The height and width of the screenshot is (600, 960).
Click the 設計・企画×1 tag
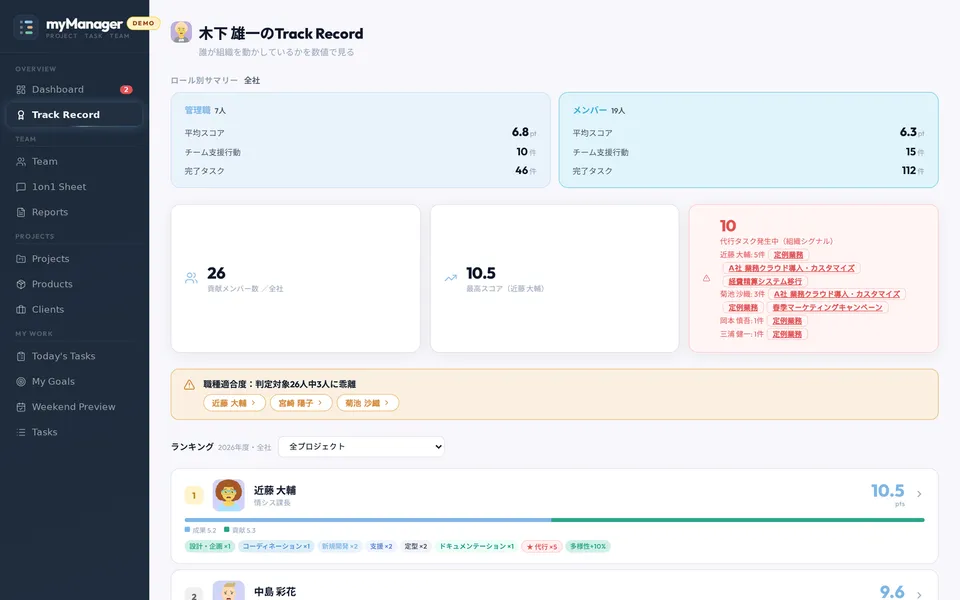tap(209, 546)
